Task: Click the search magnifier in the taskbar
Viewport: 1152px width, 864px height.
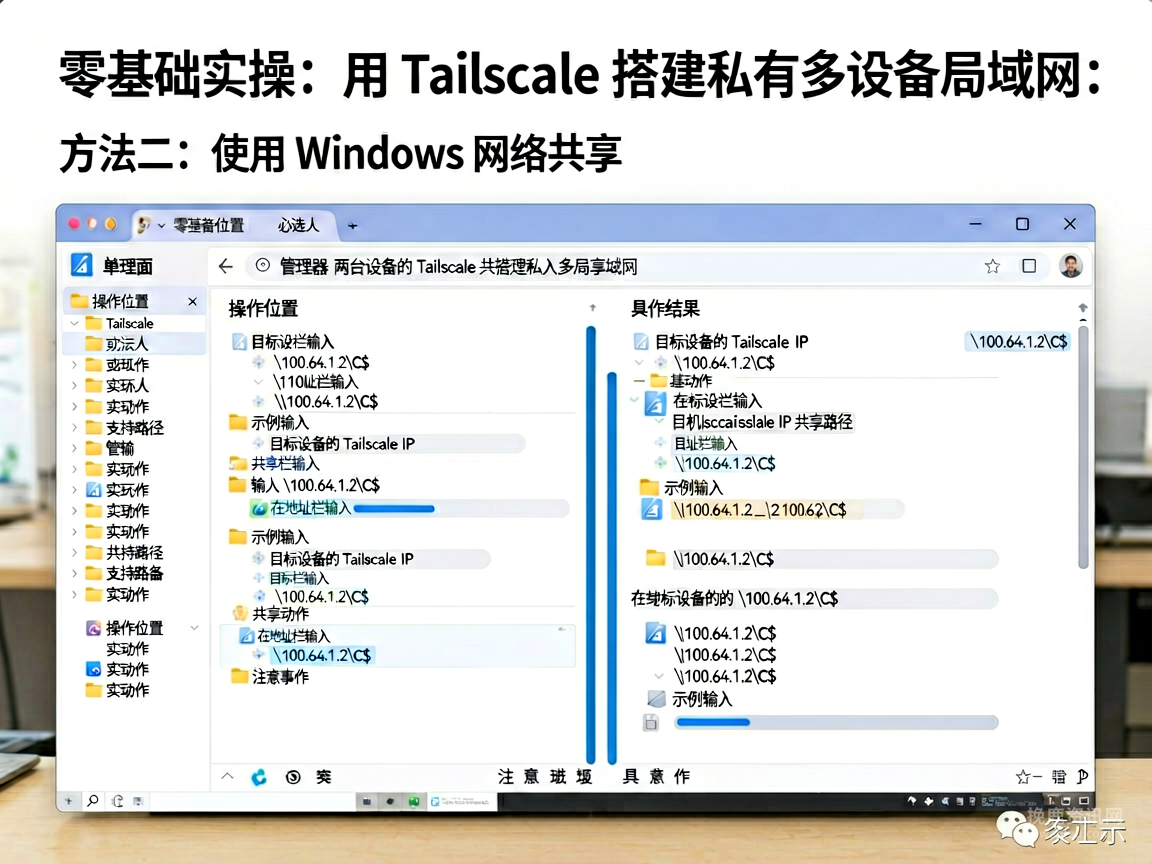Action: point(93,801)
